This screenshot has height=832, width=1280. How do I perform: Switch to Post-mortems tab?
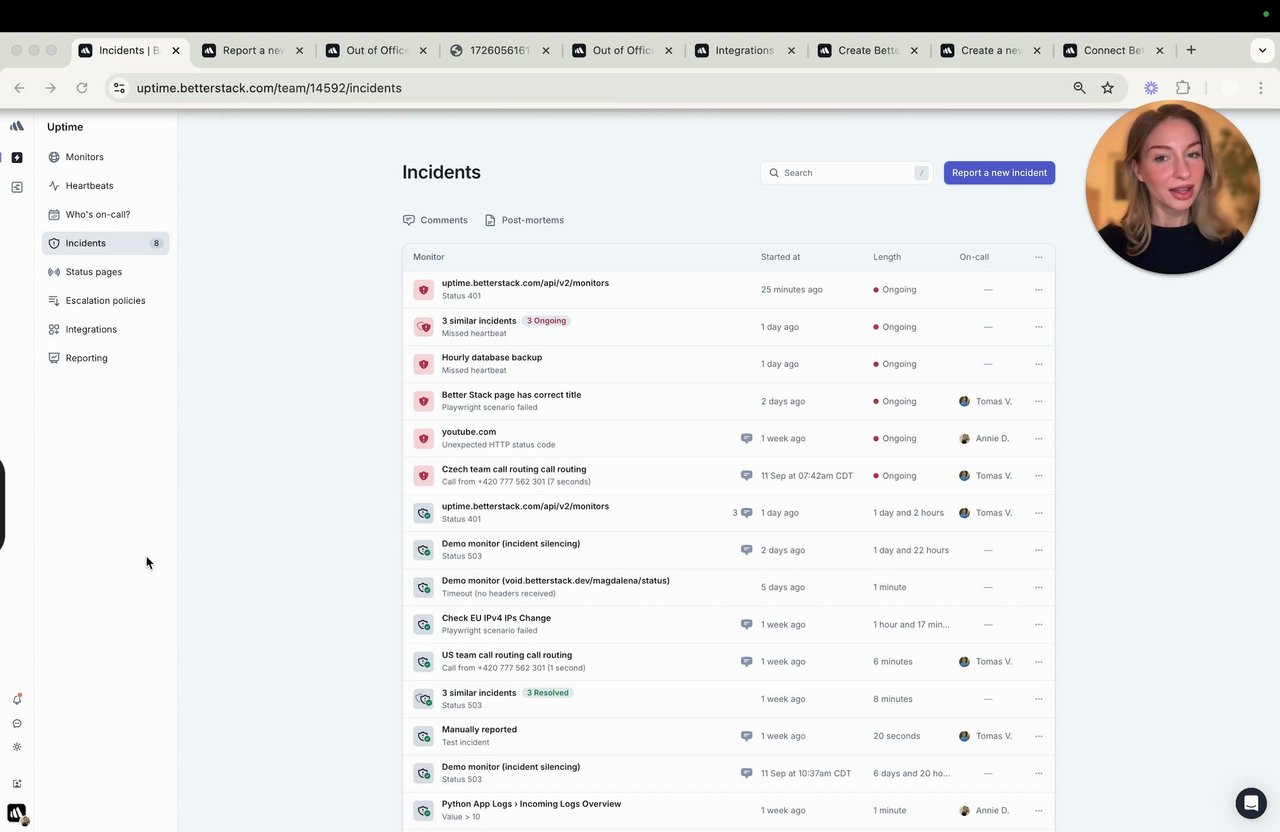(524, 220)
